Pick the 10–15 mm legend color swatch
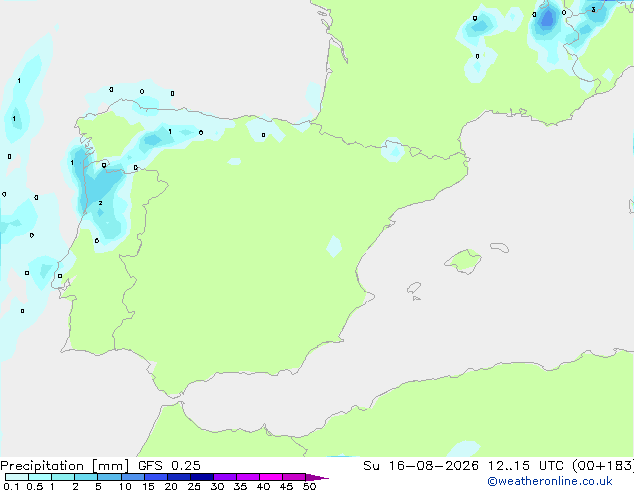634x490 pixels. (x=132, y=477)
